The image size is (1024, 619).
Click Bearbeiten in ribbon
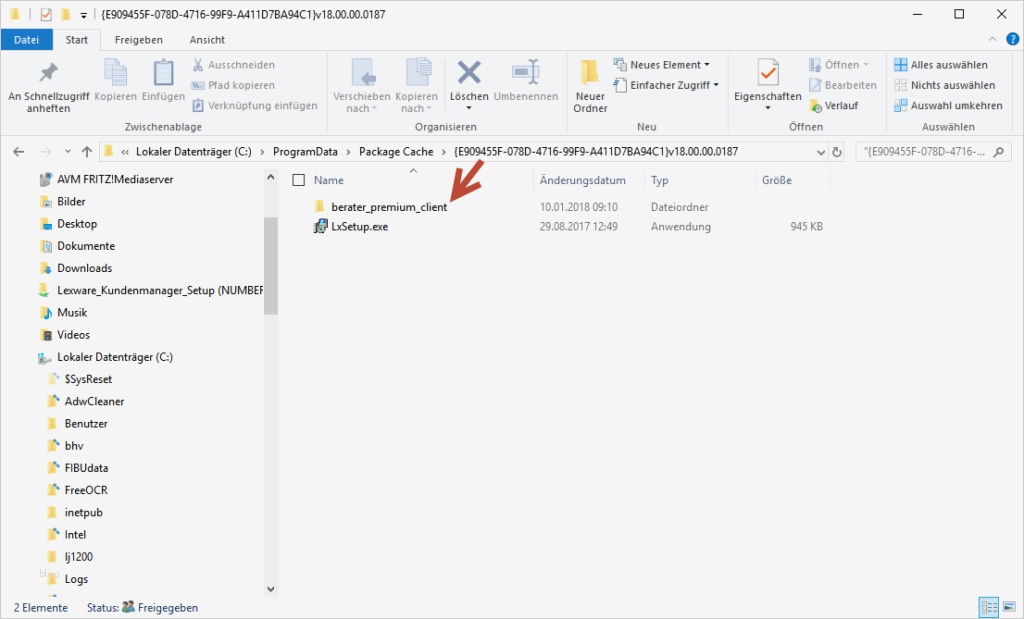point(842,85)
